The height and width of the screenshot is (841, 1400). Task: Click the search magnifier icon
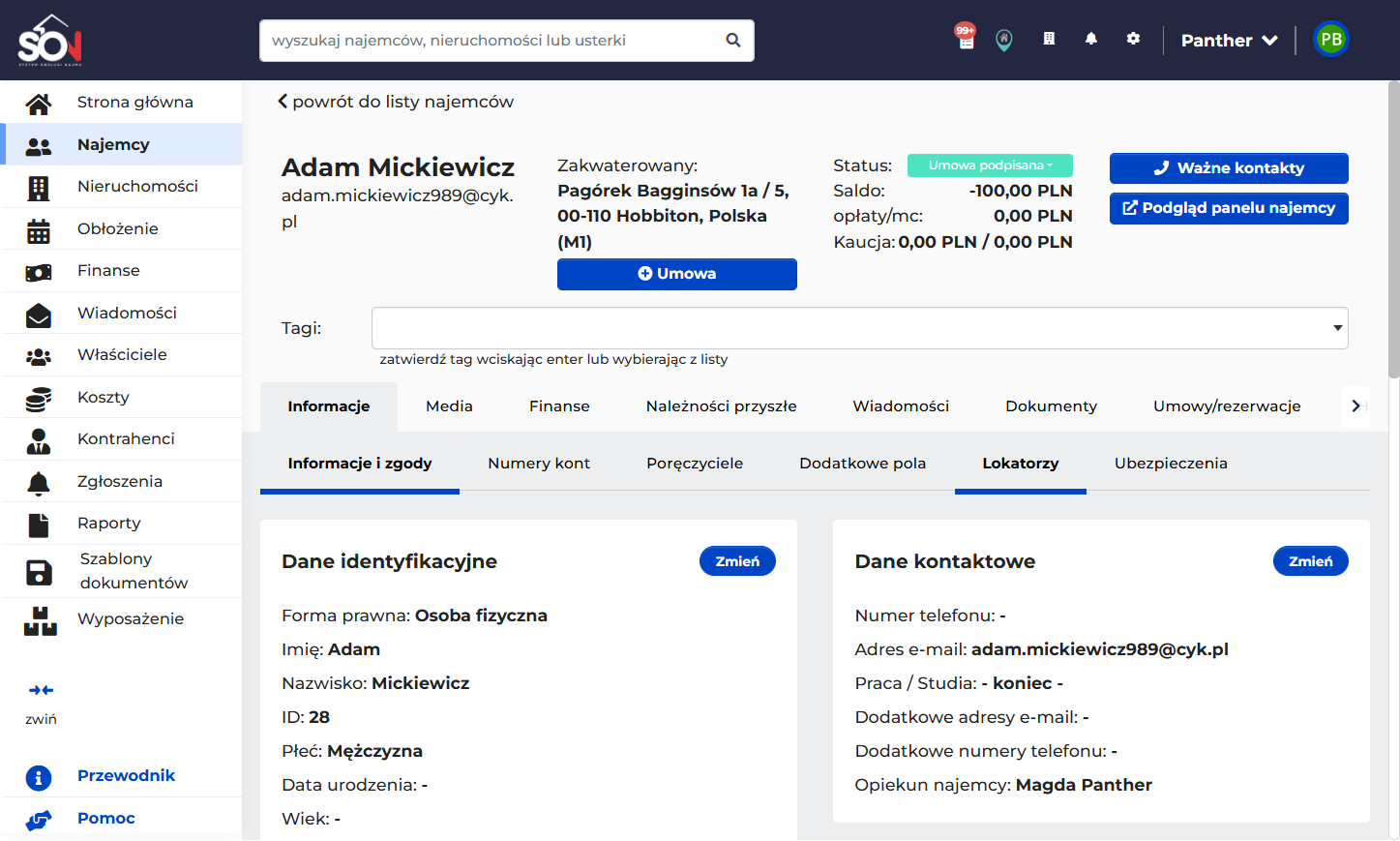click(x=733, y=41)
